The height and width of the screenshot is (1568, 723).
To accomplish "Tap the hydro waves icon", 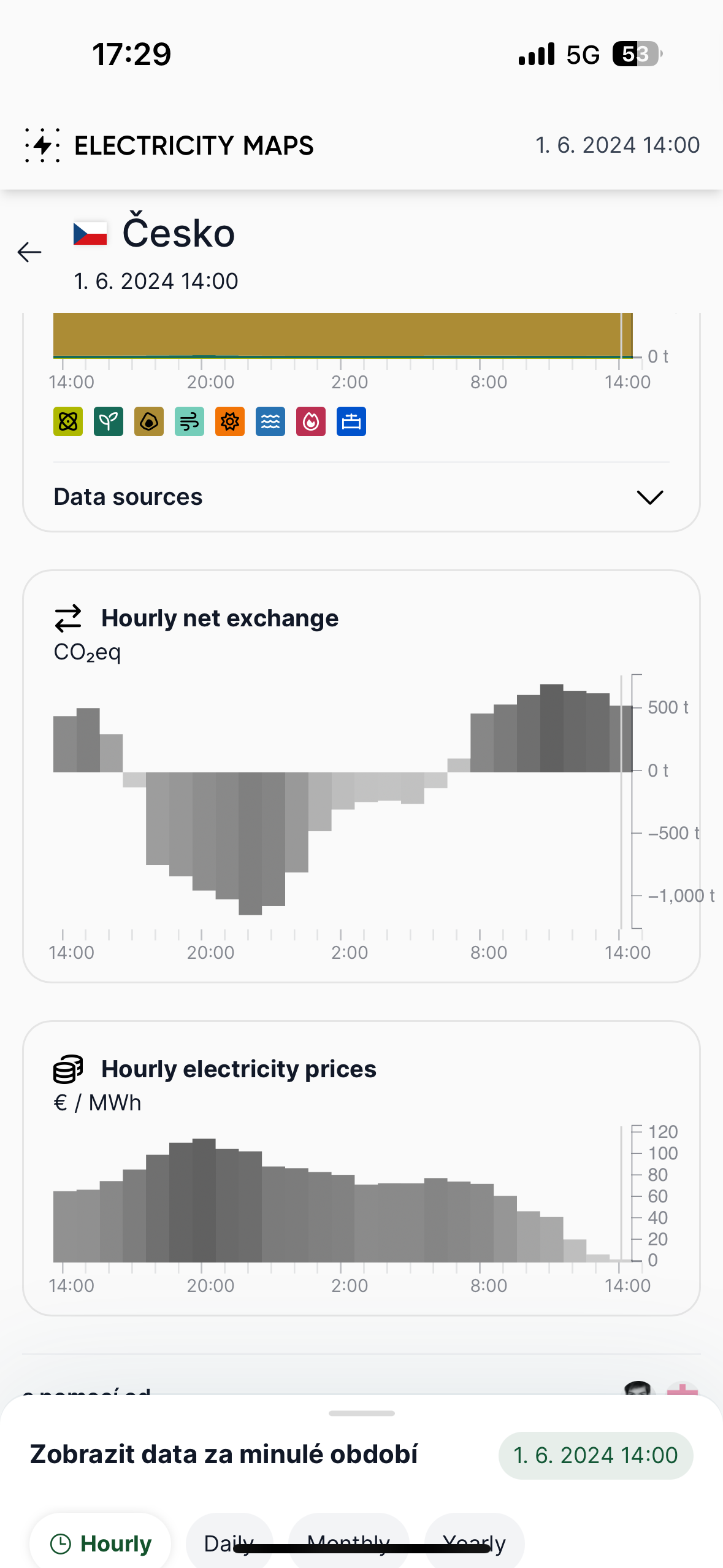I will [x=270, y=421].
